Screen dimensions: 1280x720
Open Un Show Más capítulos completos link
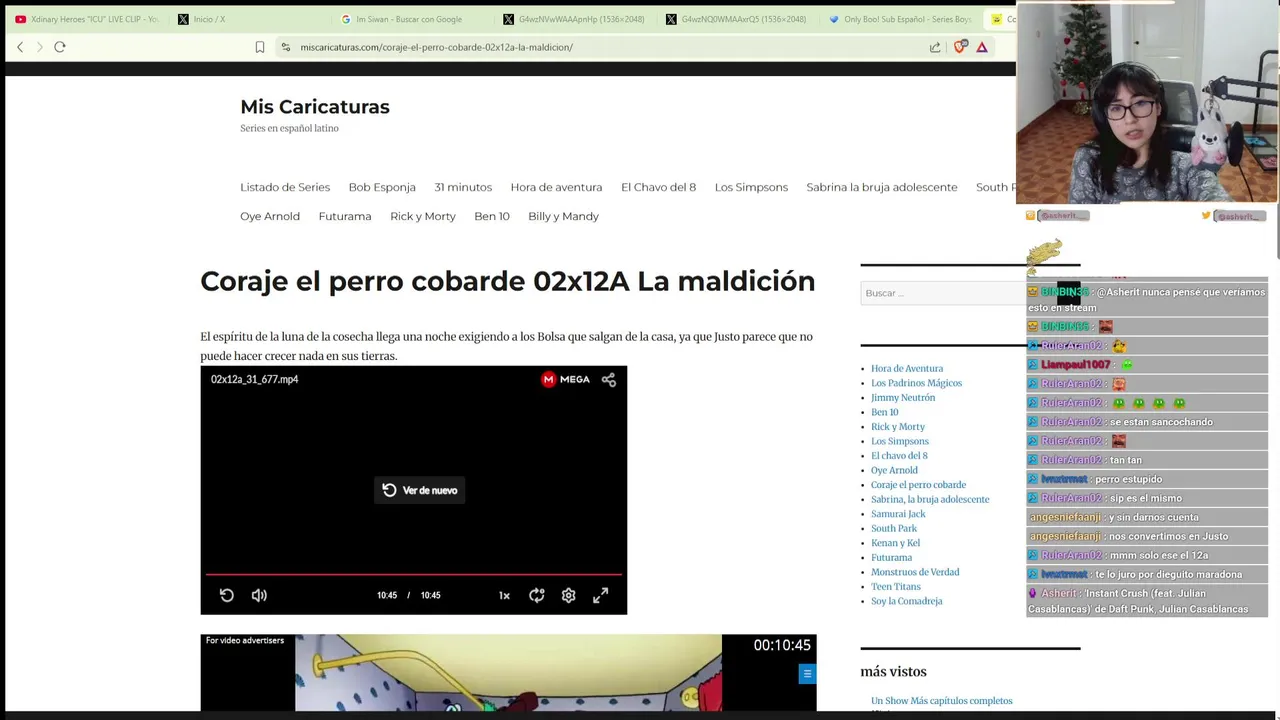[x=942, y=701]
